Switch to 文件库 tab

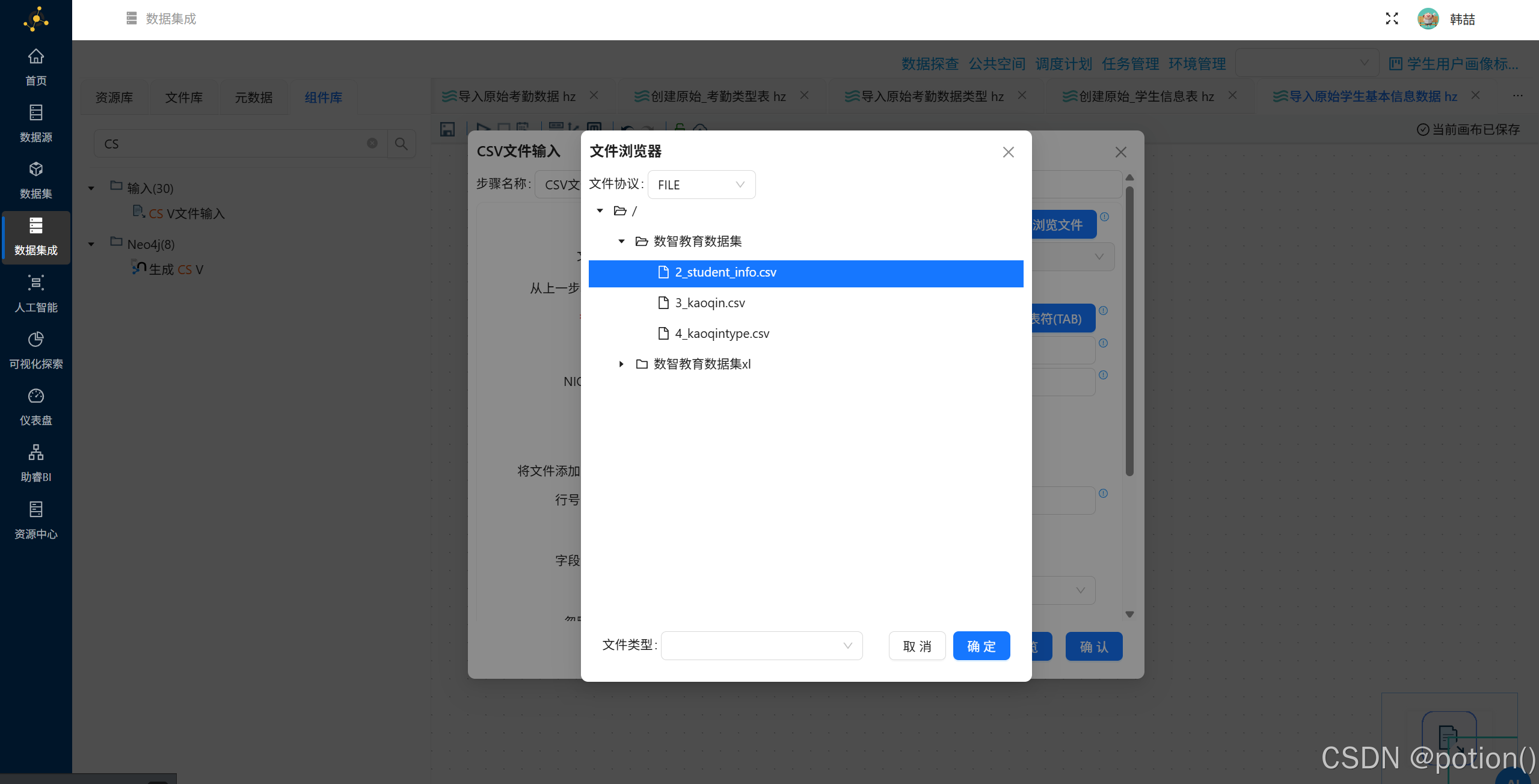[184, 97]
